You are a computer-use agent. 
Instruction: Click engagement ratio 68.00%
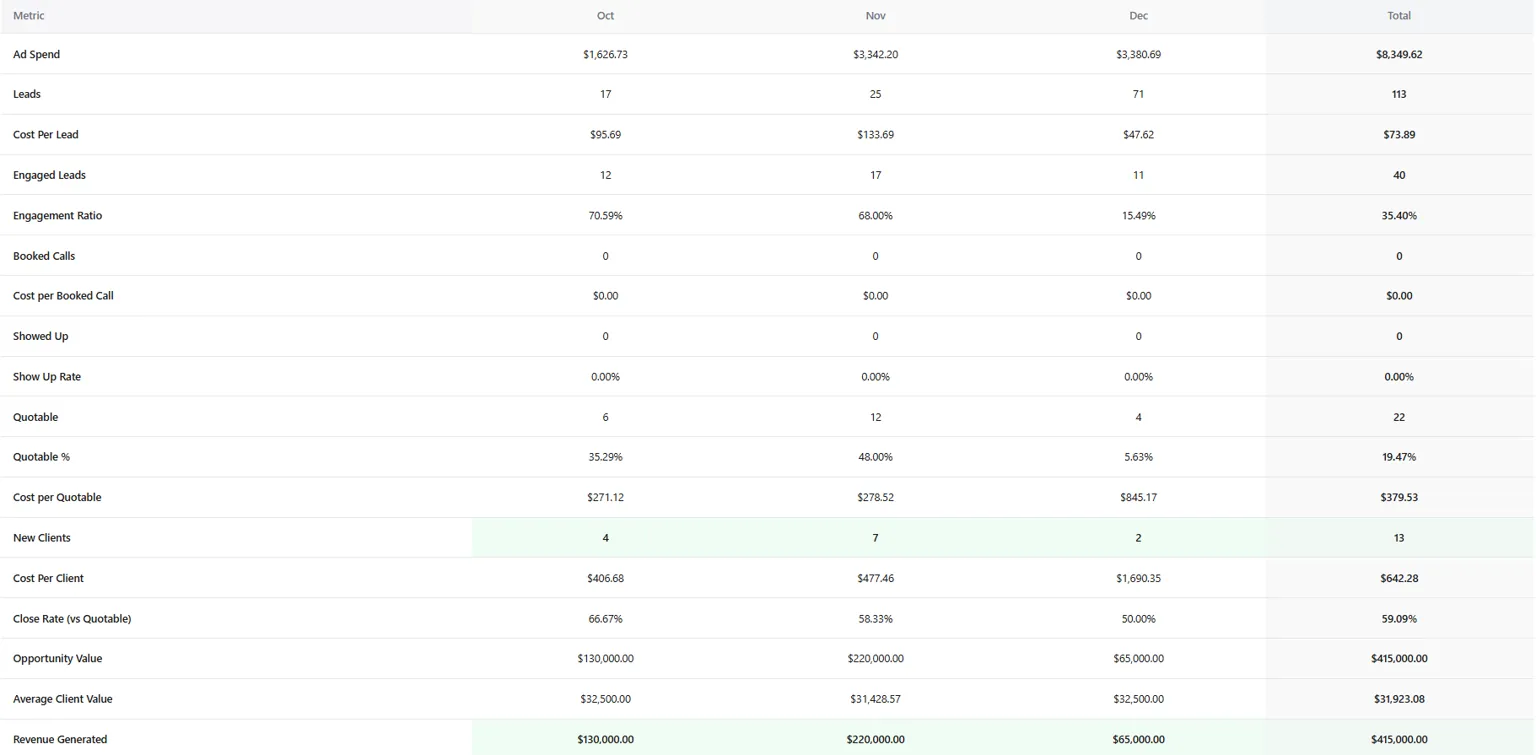coord(875,216)
